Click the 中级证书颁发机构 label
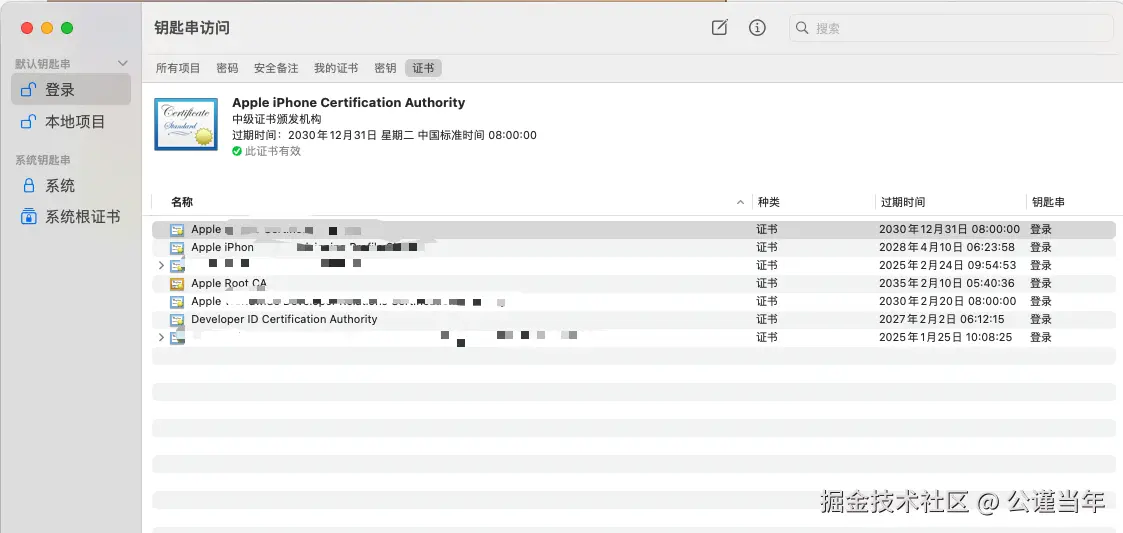 coord(276,119)
